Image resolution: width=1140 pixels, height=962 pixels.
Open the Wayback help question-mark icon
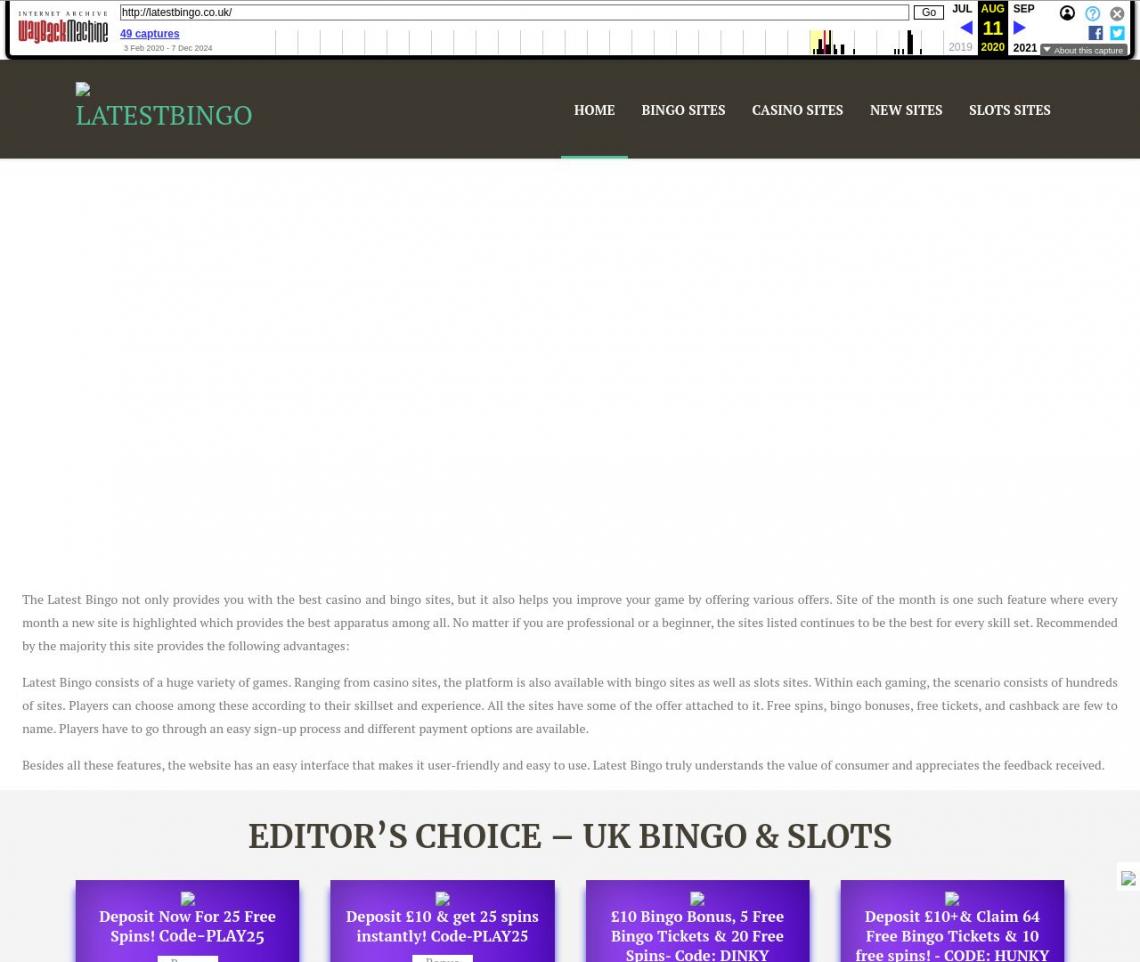1093,13
